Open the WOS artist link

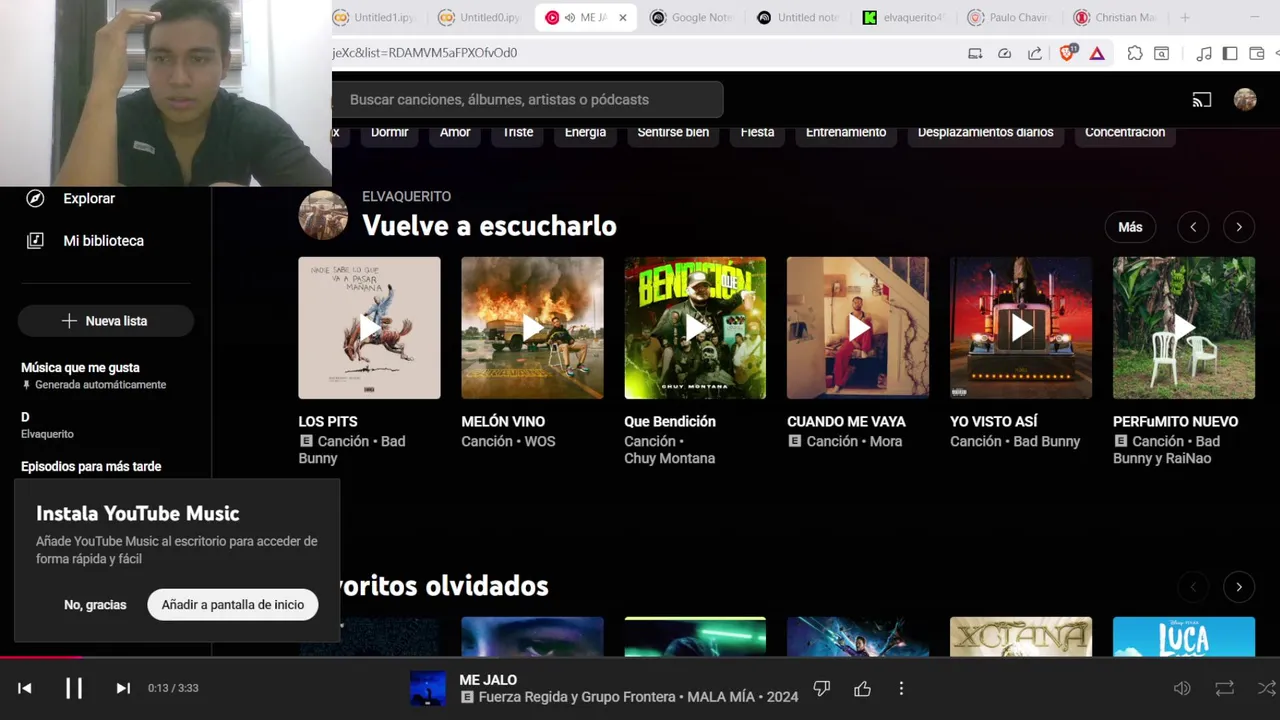coord(539,441)
